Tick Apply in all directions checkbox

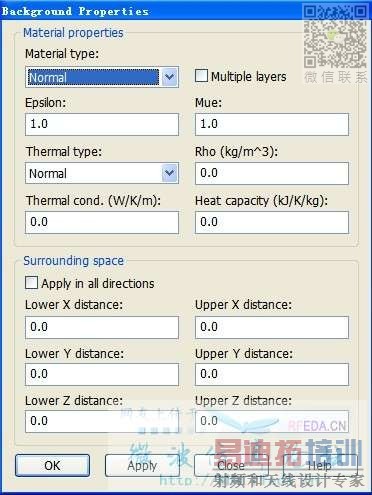click(x=31, y=283)
